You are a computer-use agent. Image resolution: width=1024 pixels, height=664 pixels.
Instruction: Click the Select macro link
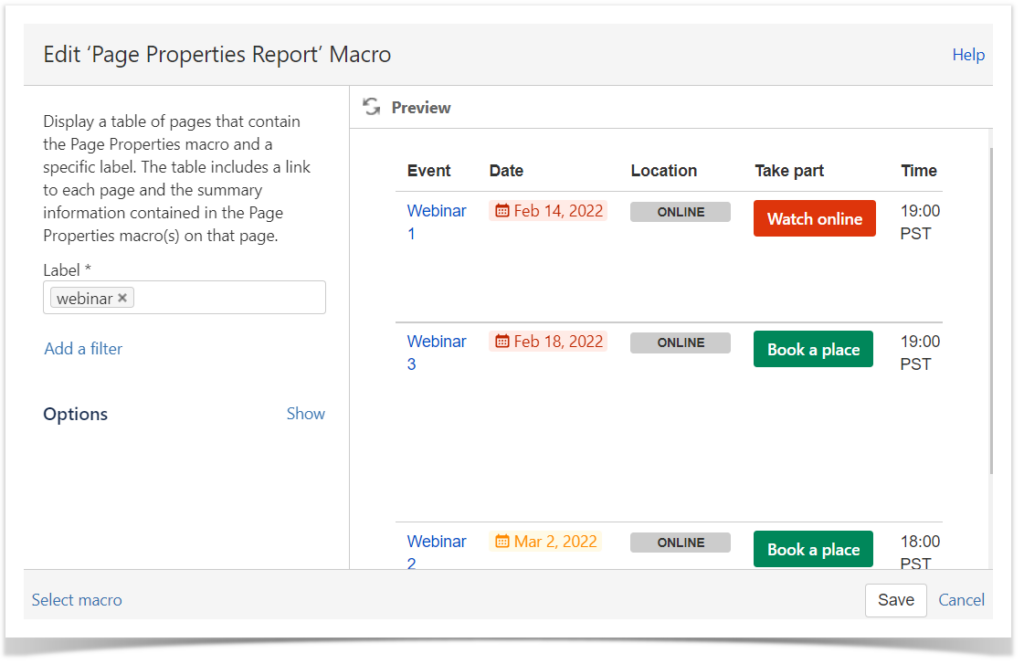click(x=76, y=600)
